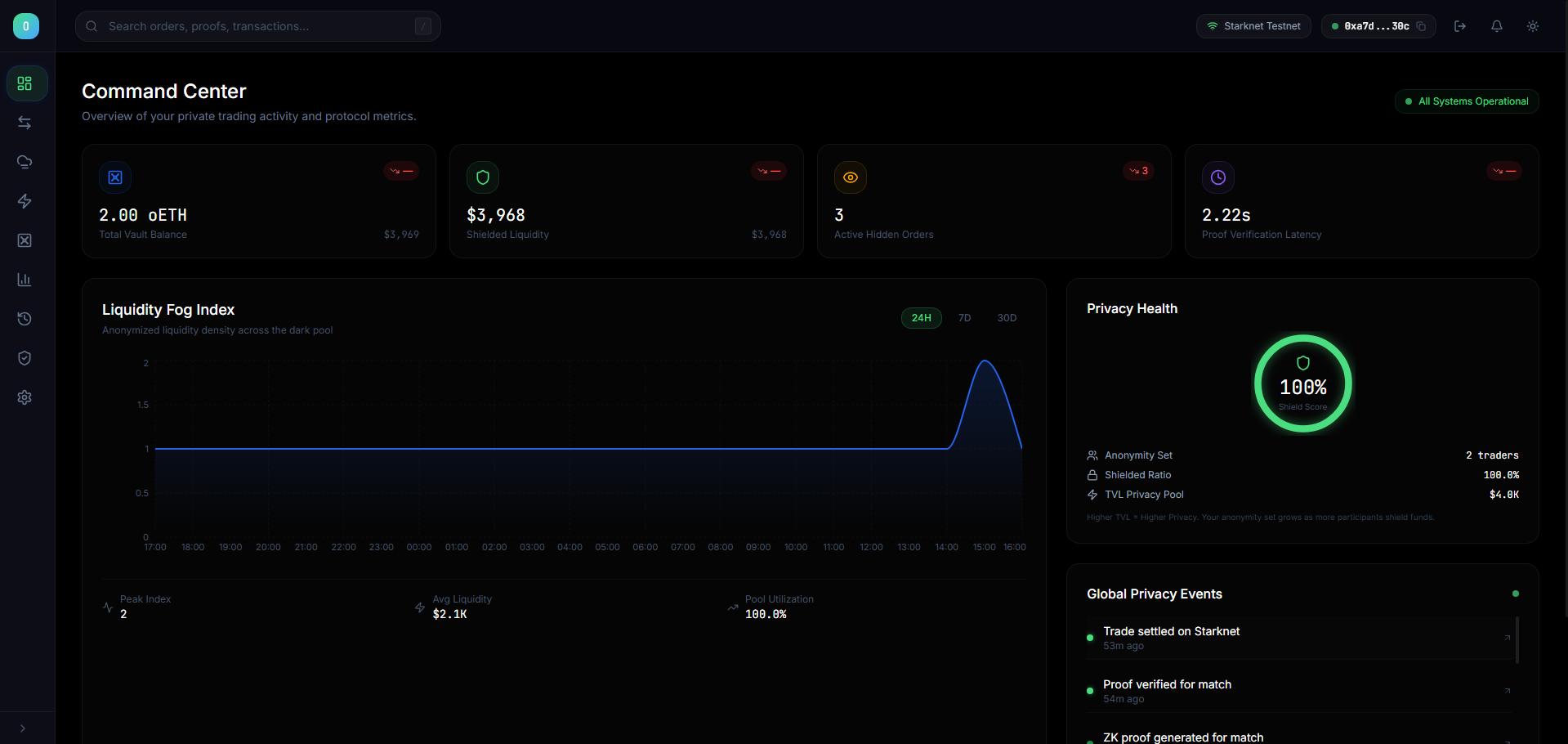This screenshot has width=1568, height=744.
Task: Open the shield check sidebar icon
Action: pos(25,358)
